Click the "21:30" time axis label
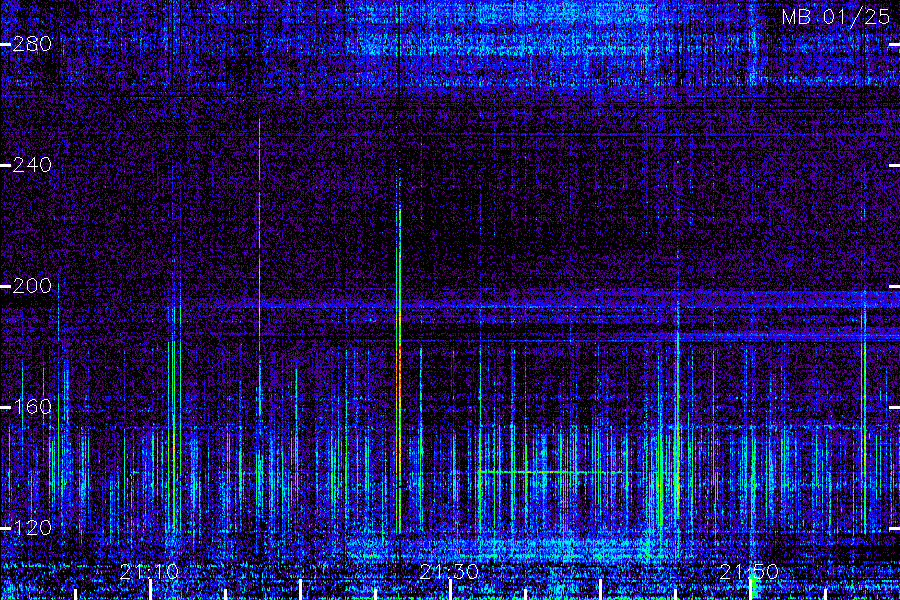Screen dimensions: 900x600 tap(449, 572)
